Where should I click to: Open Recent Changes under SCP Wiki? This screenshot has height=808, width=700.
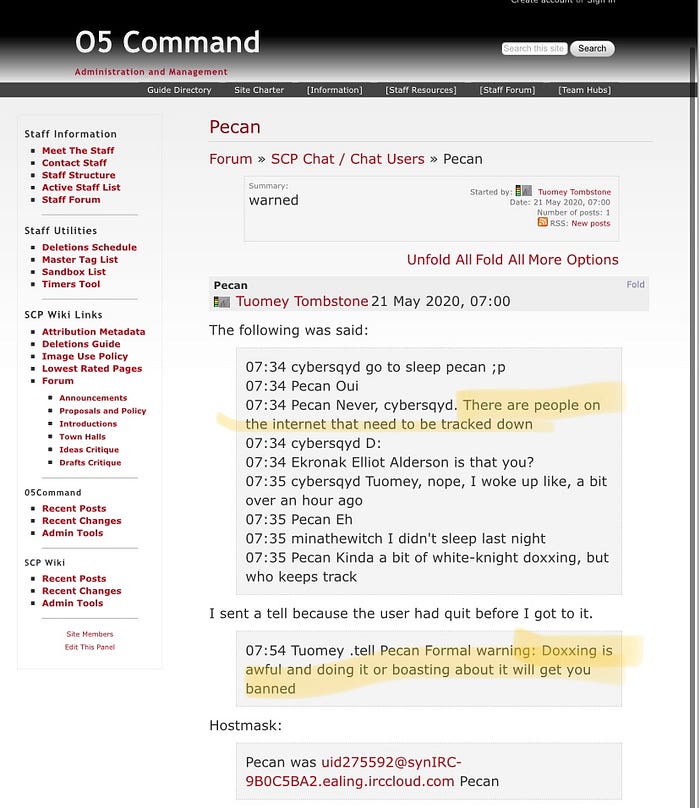[81, 591]
